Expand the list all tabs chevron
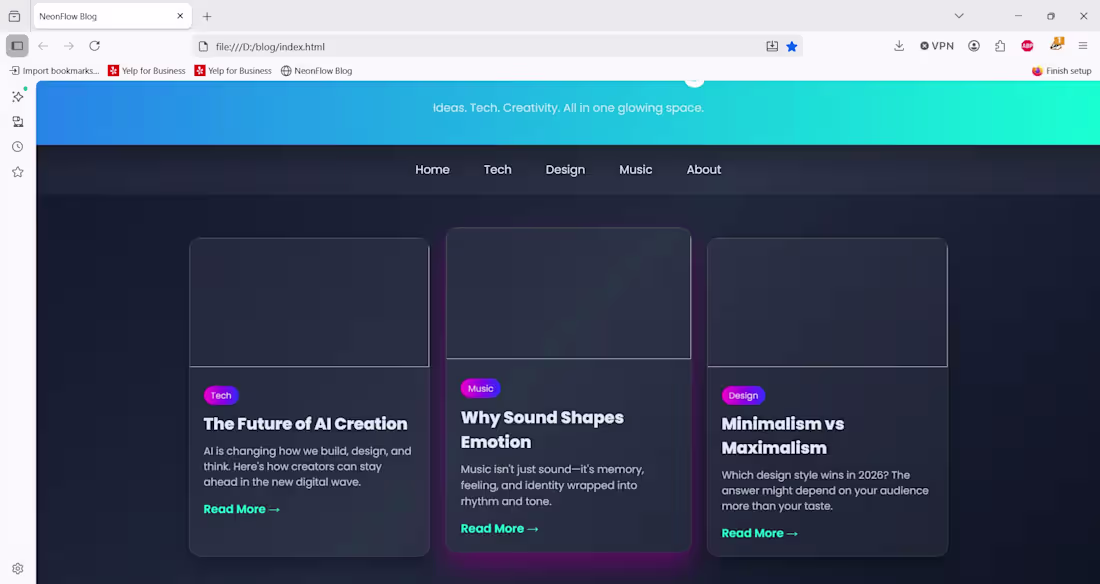This screenshot has height=584, width=1100. click(959, 15)
